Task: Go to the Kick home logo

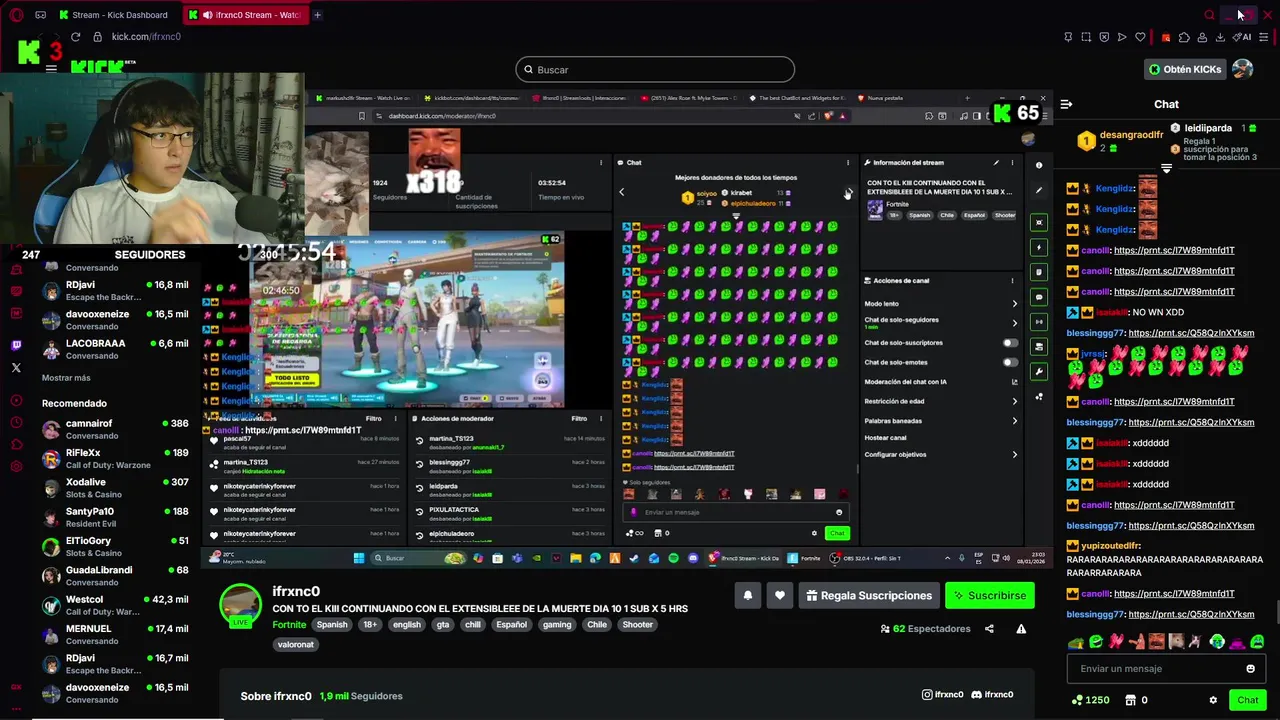Action: [103, 67]
